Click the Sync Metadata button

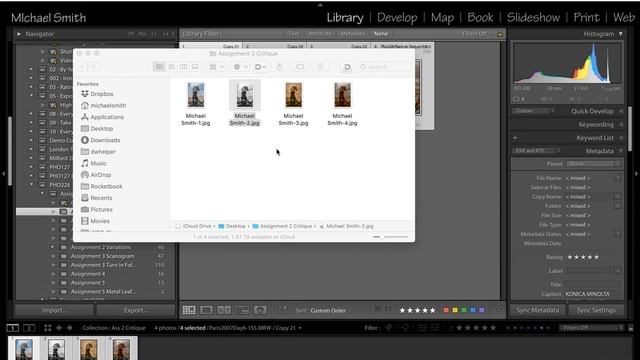537,310
